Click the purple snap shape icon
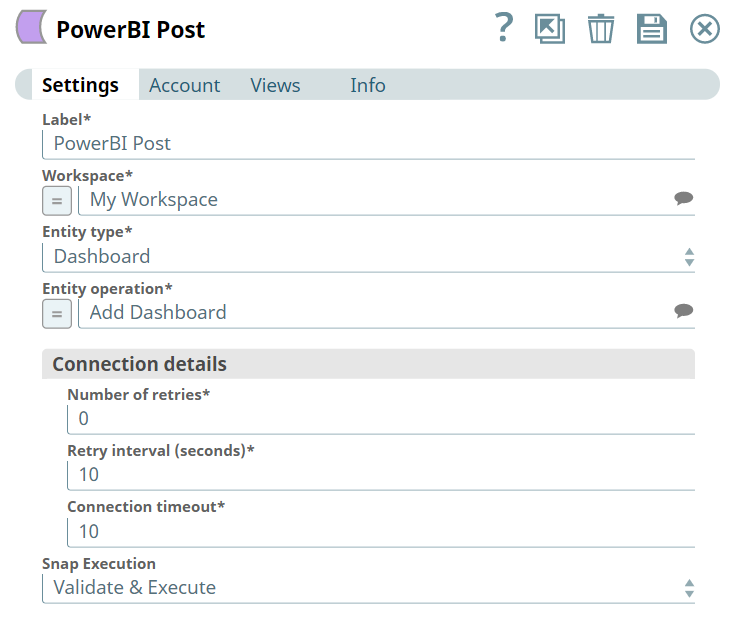Screen dimensions: 732x628 [x=32, y=27]
